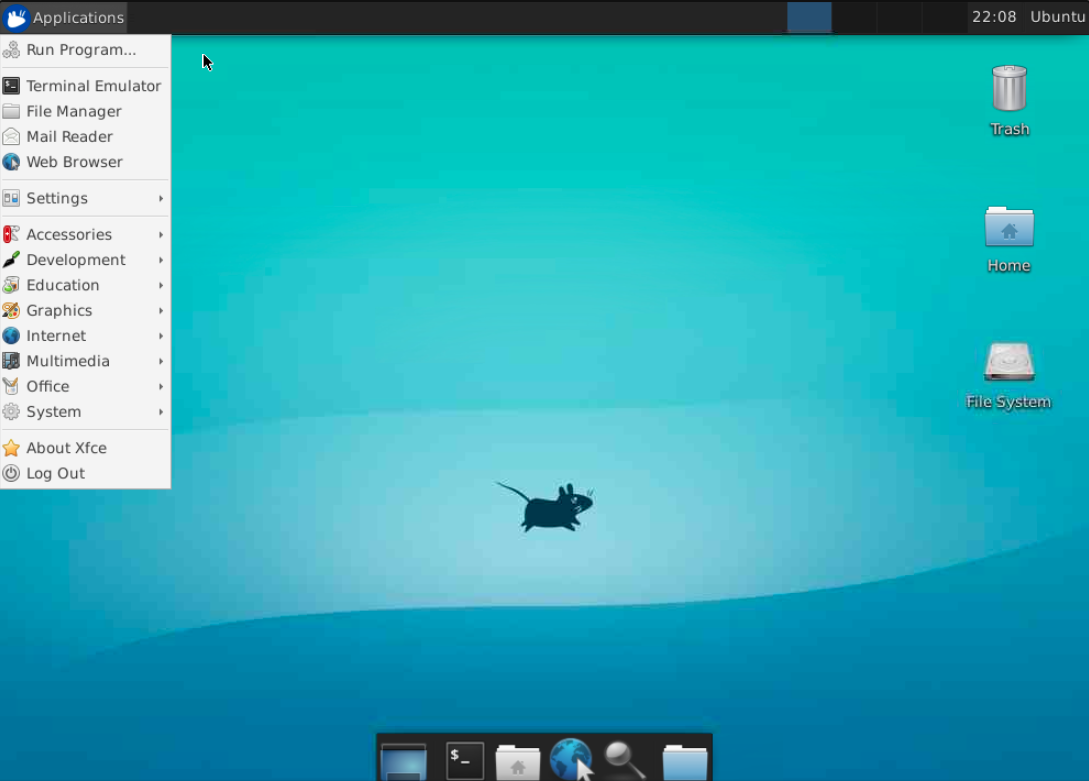Open blue folder icon at dock's end

pyautogui.click(x=685, y=762)
